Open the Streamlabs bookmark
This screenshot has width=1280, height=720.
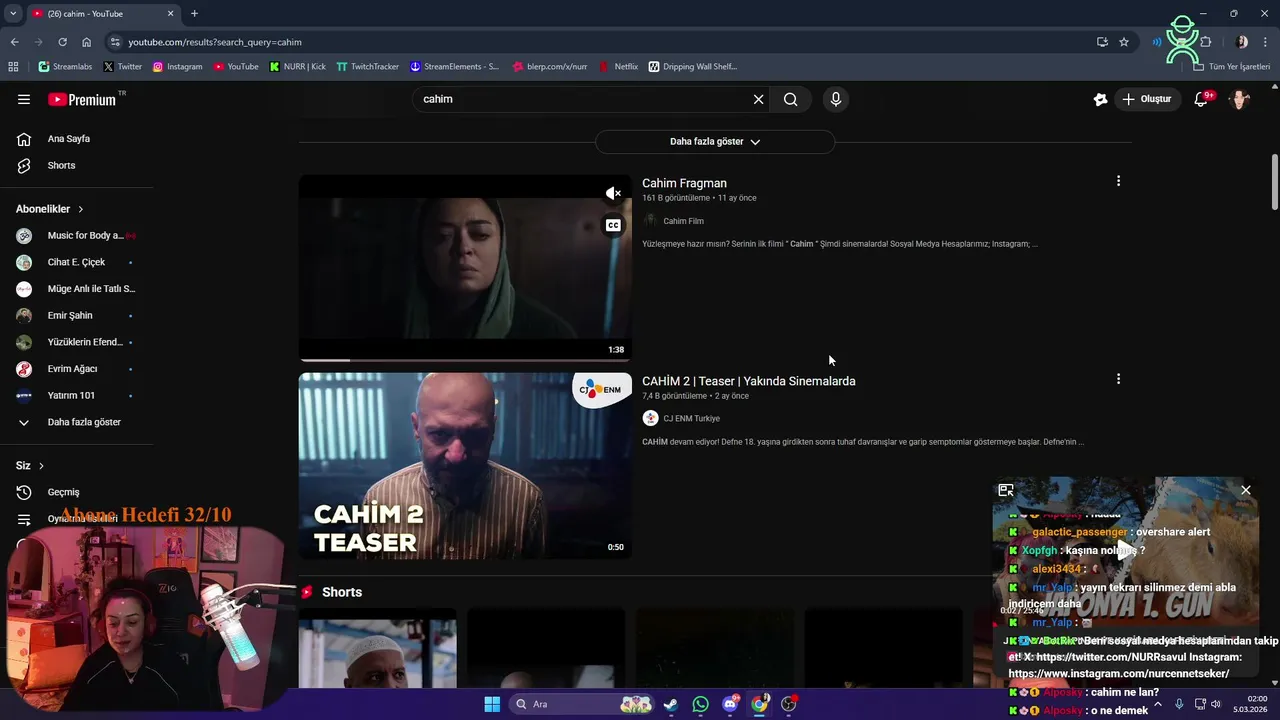click(65, 67)
